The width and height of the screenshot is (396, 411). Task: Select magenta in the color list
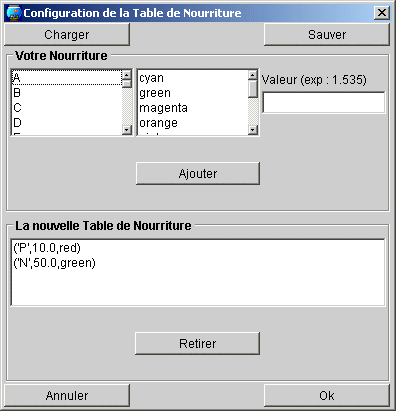click(193, 108)
